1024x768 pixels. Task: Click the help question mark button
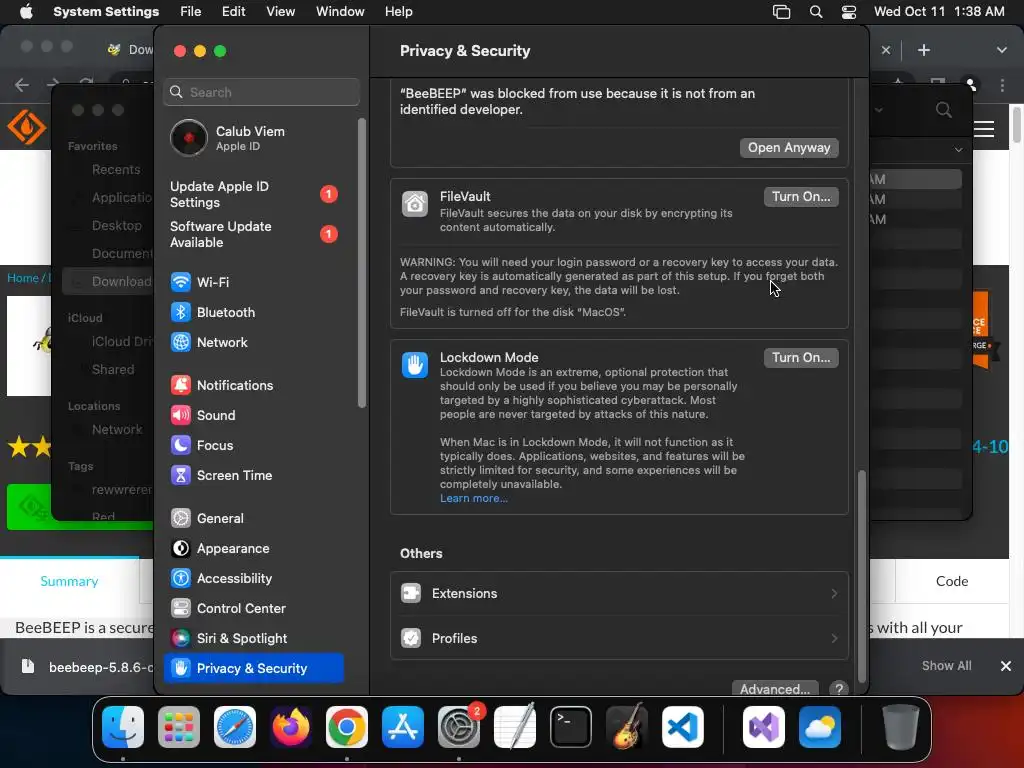pos(839,688)
